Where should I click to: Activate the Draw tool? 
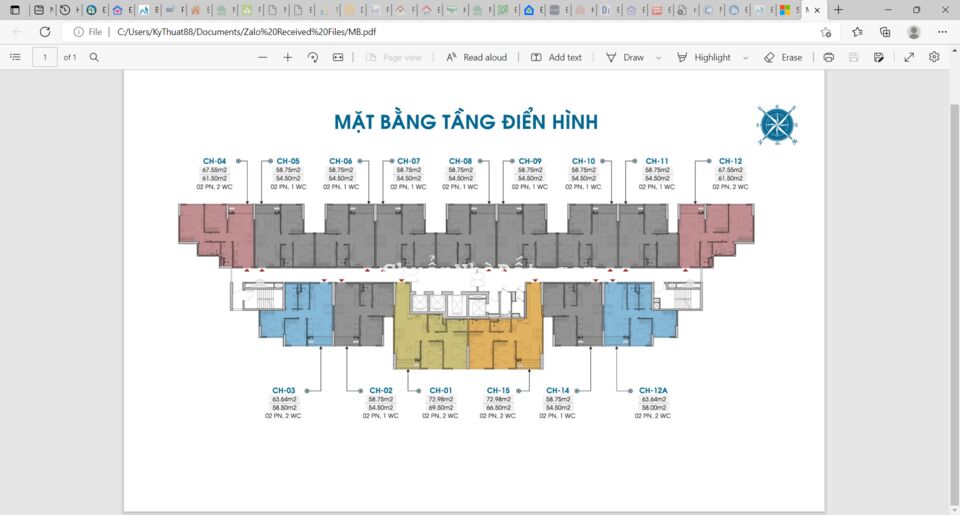pyautogui.click(x=624, y=58)
